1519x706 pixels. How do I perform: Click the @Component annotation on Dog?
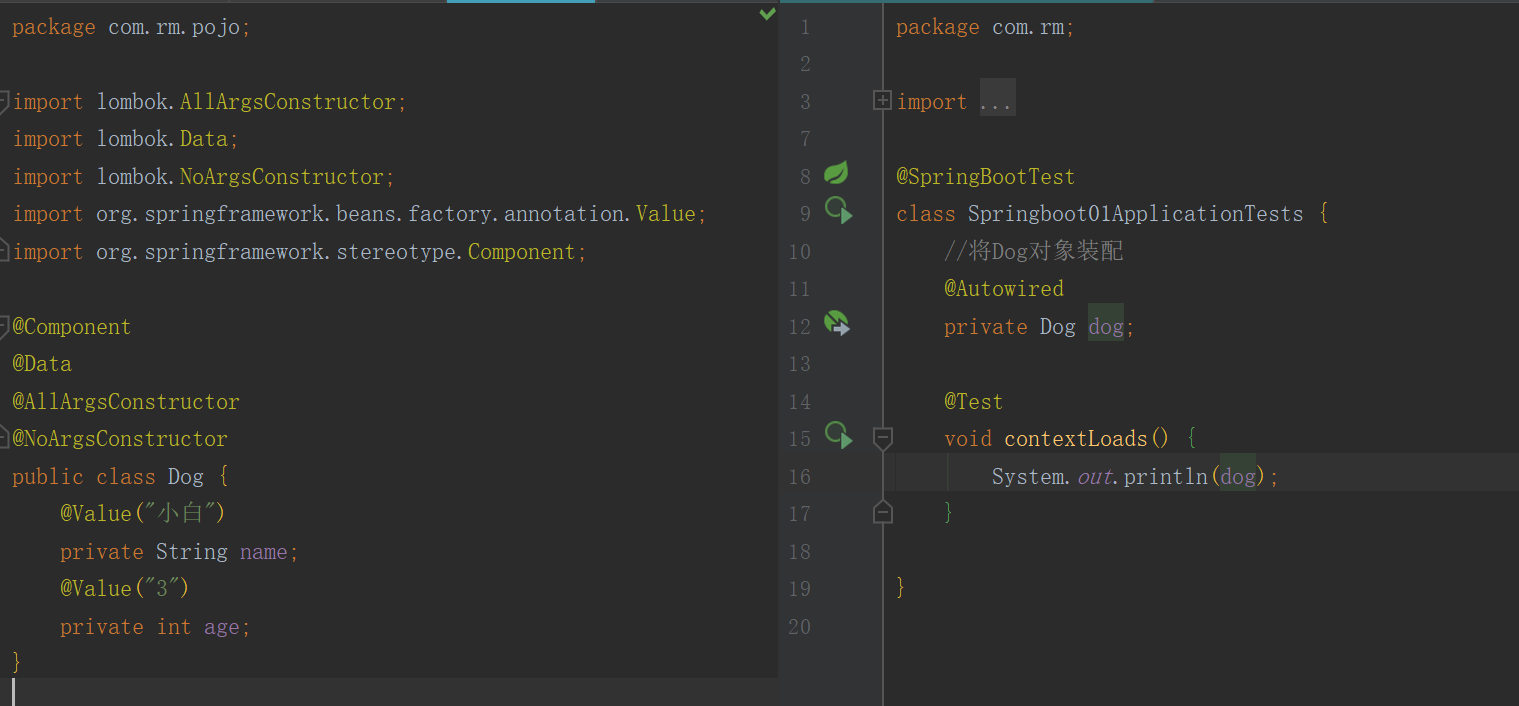pos(71,327)
